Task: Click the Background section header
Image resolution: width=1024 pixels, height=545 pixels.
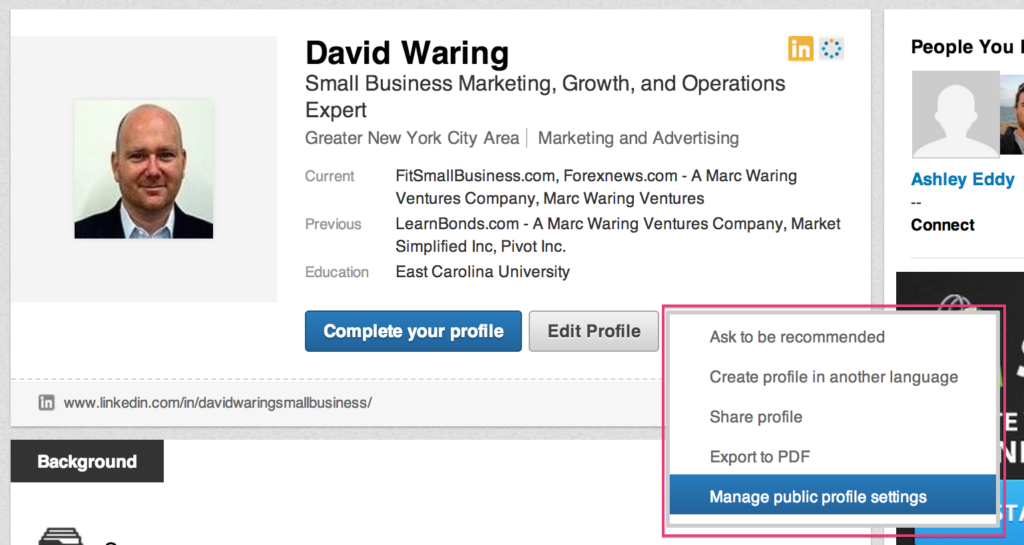Action: [87, 461]
